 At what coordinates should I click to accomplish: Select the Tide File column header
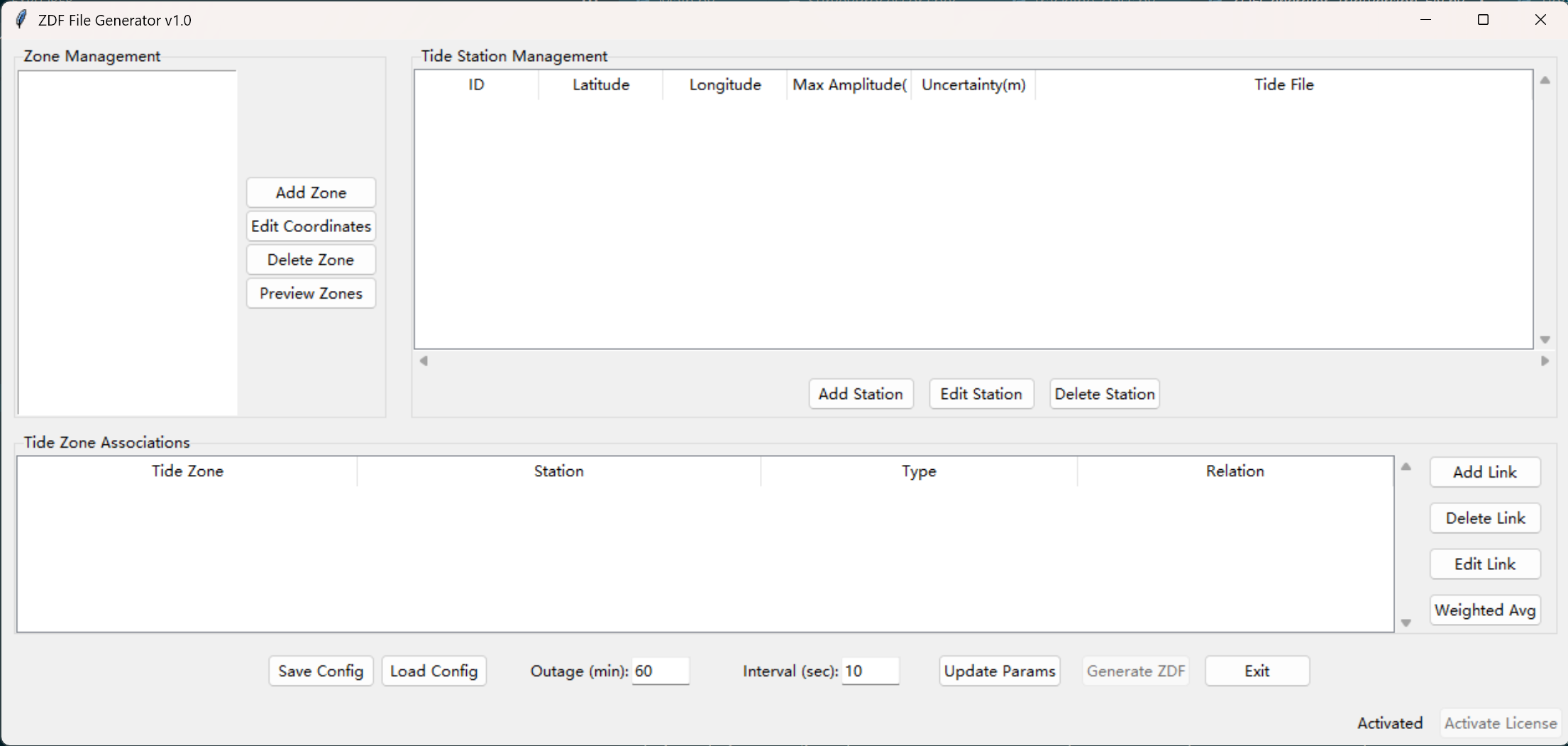tap(1283, 85)
